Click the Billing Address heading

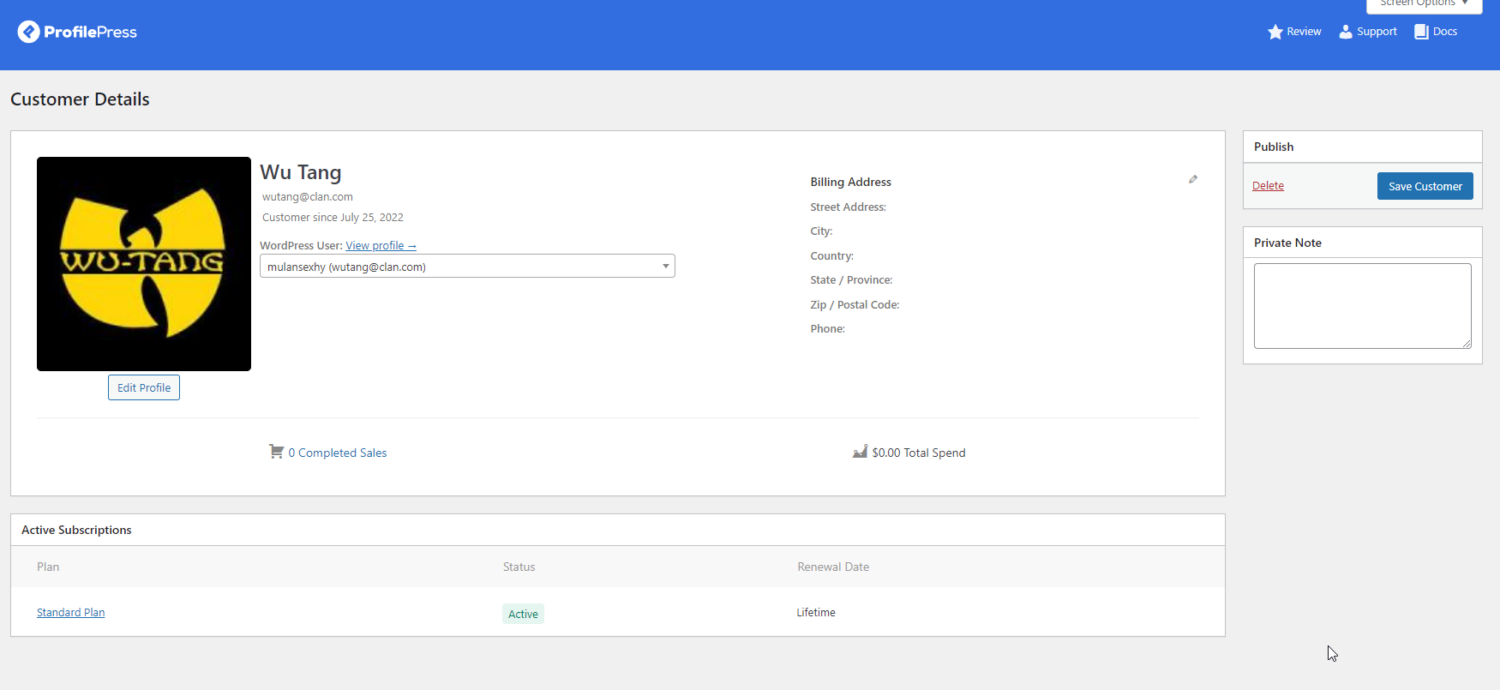(x=851, y=182)
